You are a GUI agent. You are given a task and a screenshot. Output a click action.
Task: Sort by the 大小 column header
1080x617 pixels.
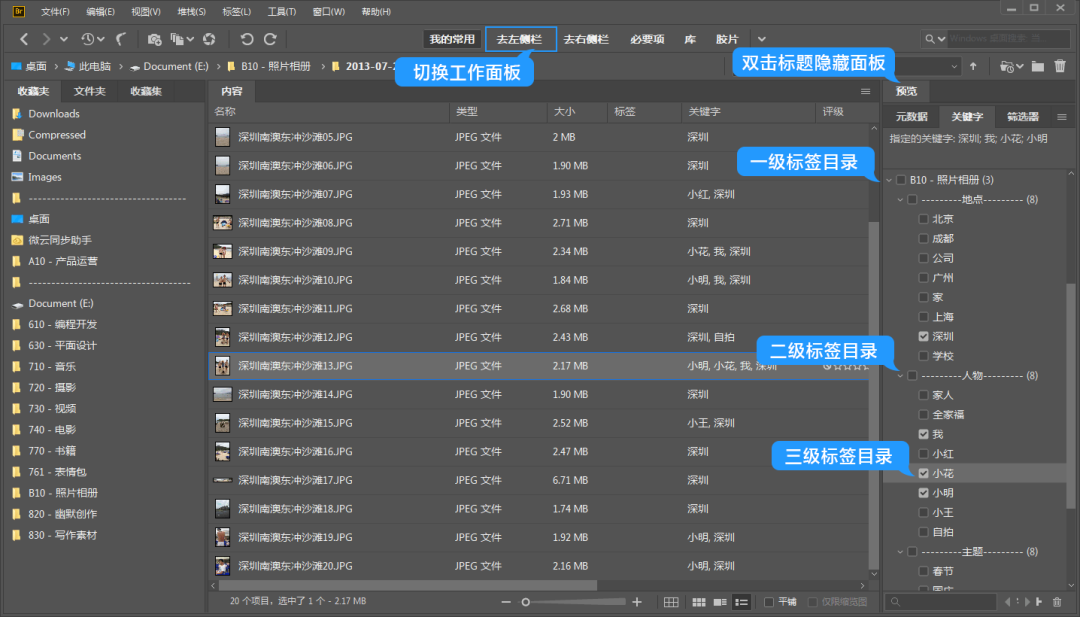coord(577,112)
